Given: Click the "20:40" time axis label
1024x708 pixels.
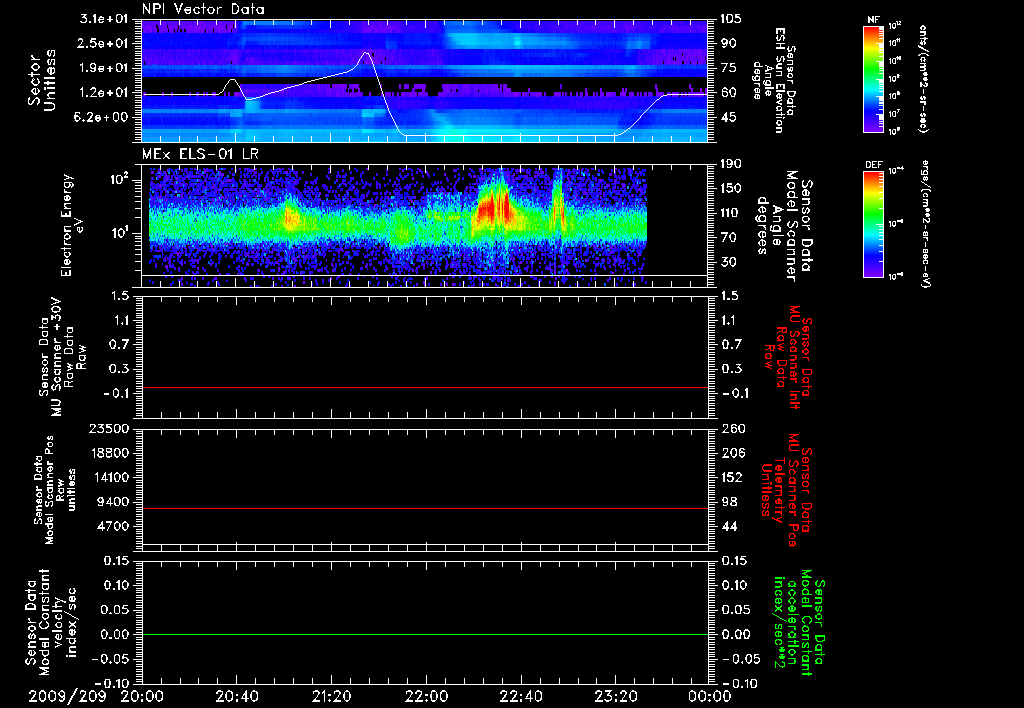Looking at the screenshot, I should tap(237, 696).
